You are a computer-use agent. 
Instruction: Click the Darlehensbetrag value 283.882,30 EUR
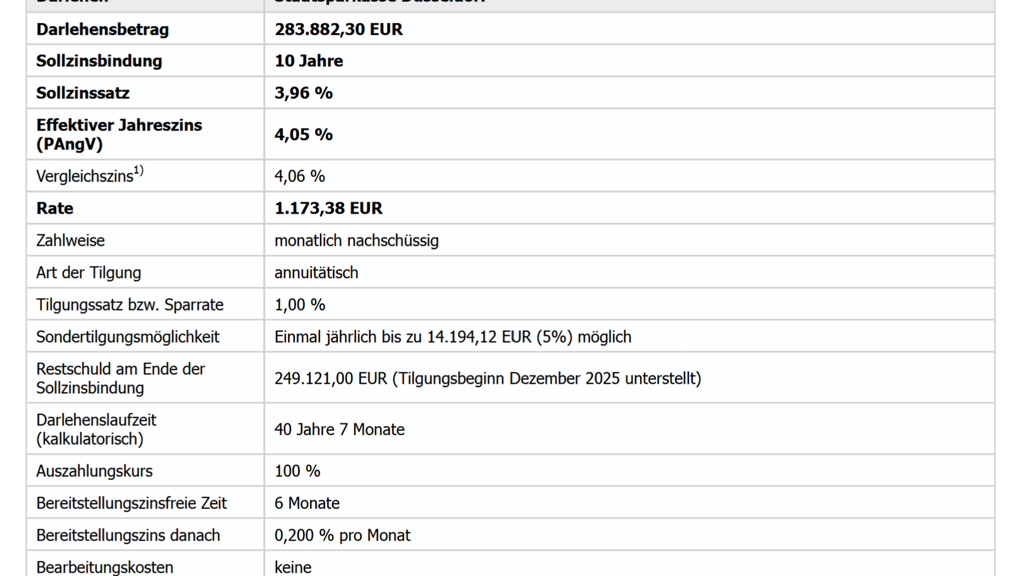click(x=338, y=29)
